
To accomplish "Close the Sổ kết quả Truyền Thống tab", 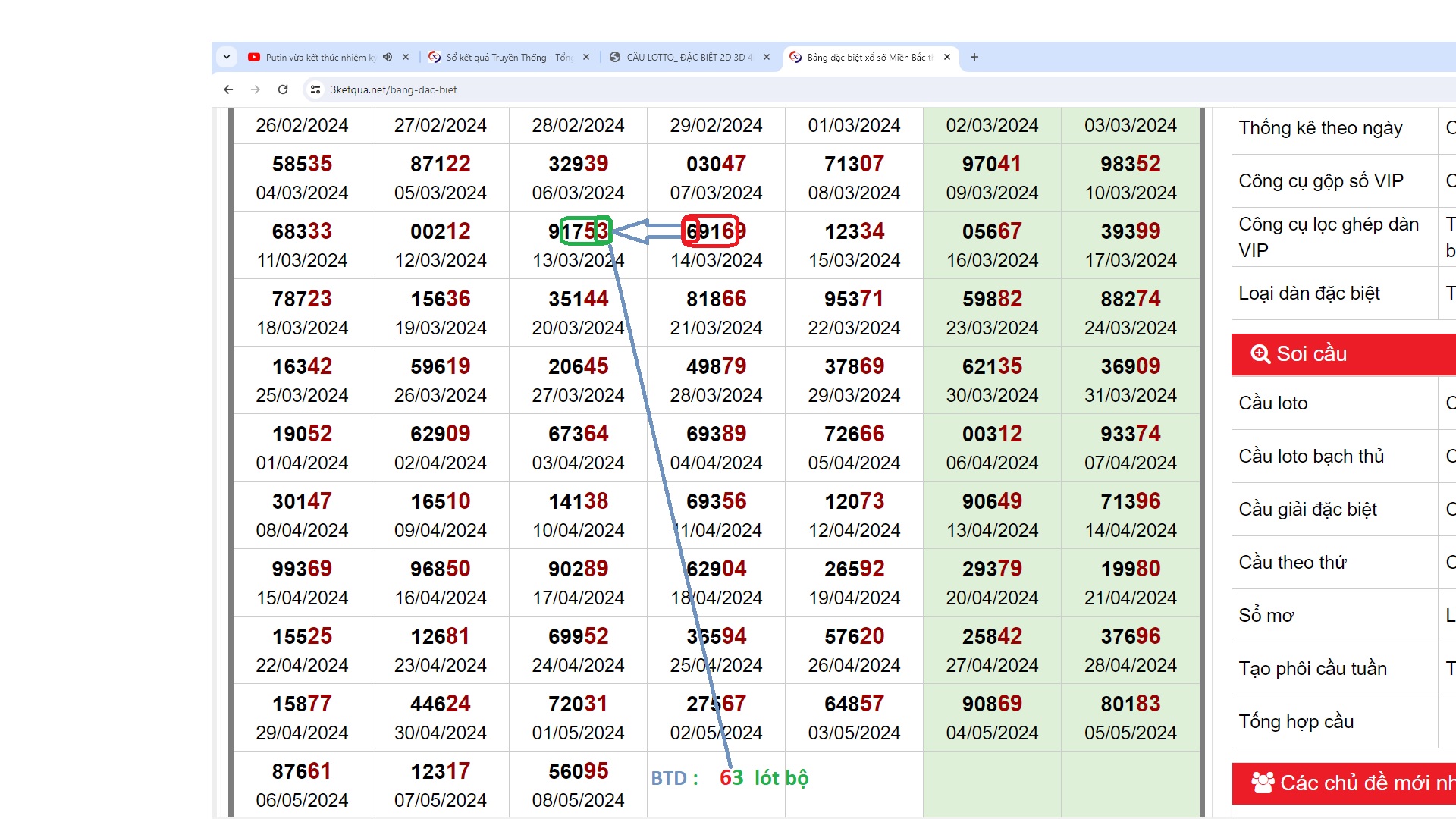I will (586, 57).
